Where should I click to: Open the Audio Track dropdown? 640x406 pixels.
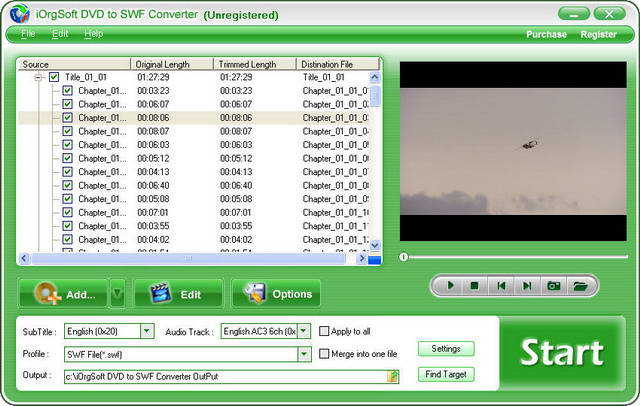304,331
